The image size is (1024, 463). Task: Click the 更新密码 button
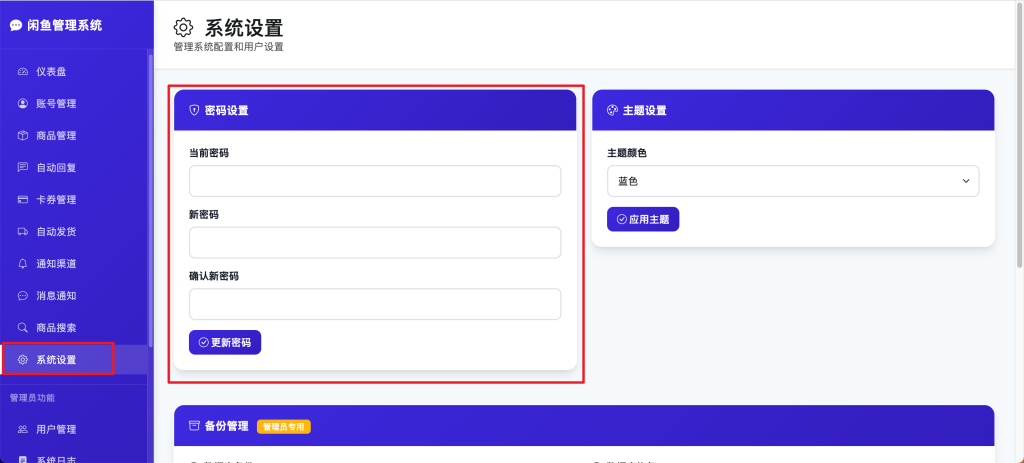225,342
